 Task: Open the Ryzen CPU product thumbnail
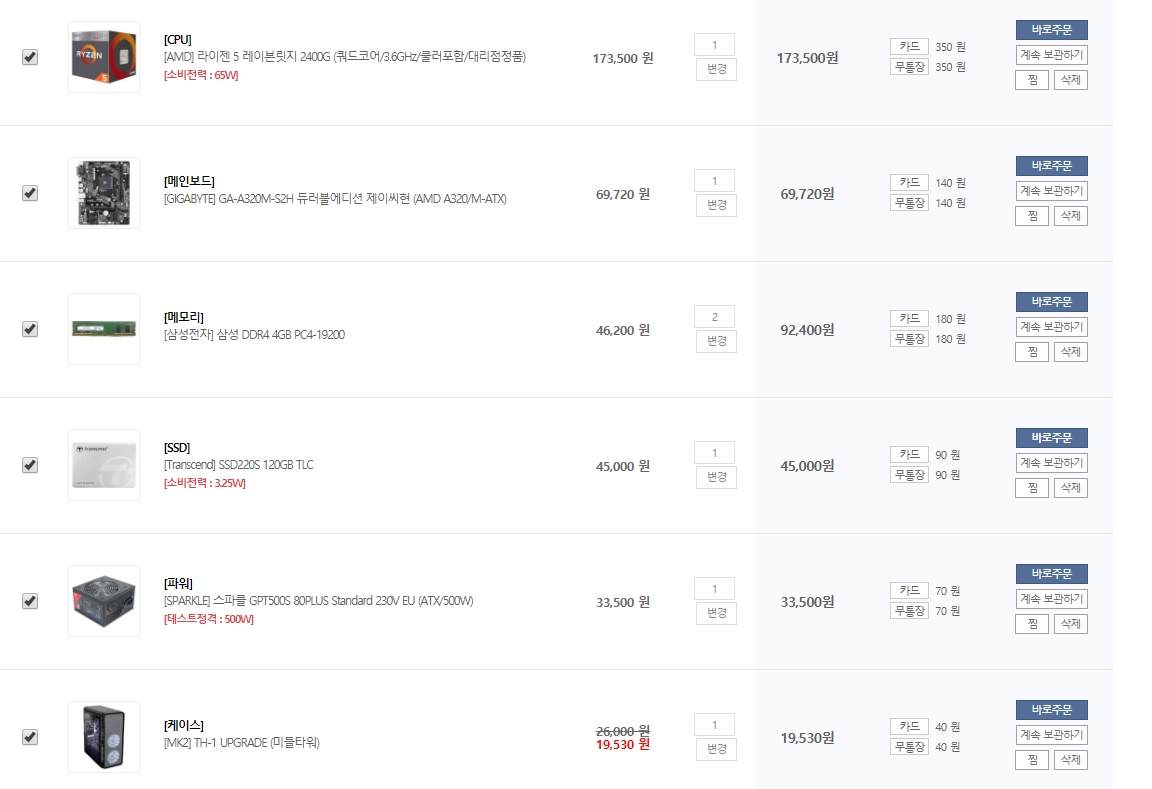coord(104,57)
